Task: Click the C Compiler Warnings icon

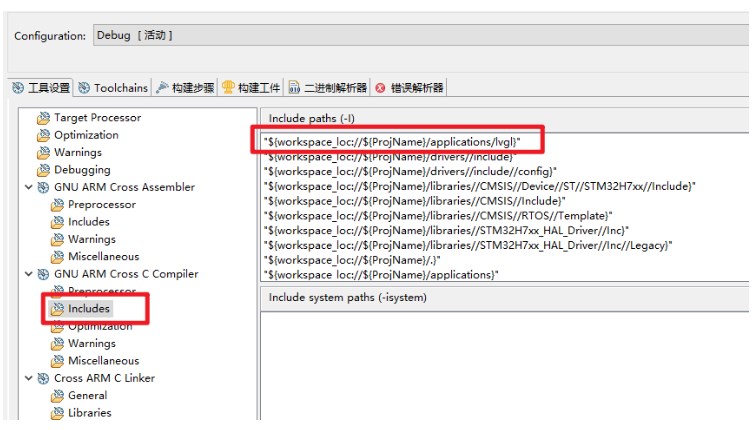Action: (57, 343)
